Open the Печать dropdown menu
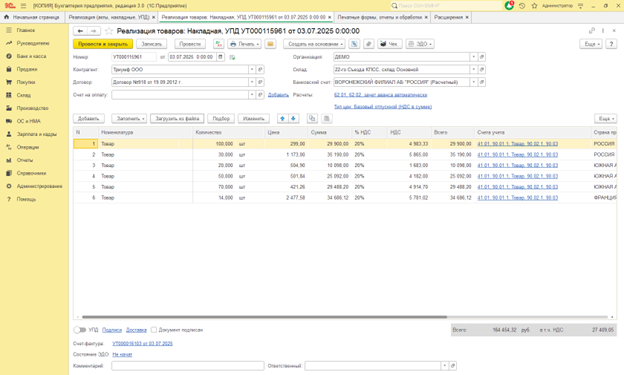Viewport: 624px width, 375px height. point(244,44)
